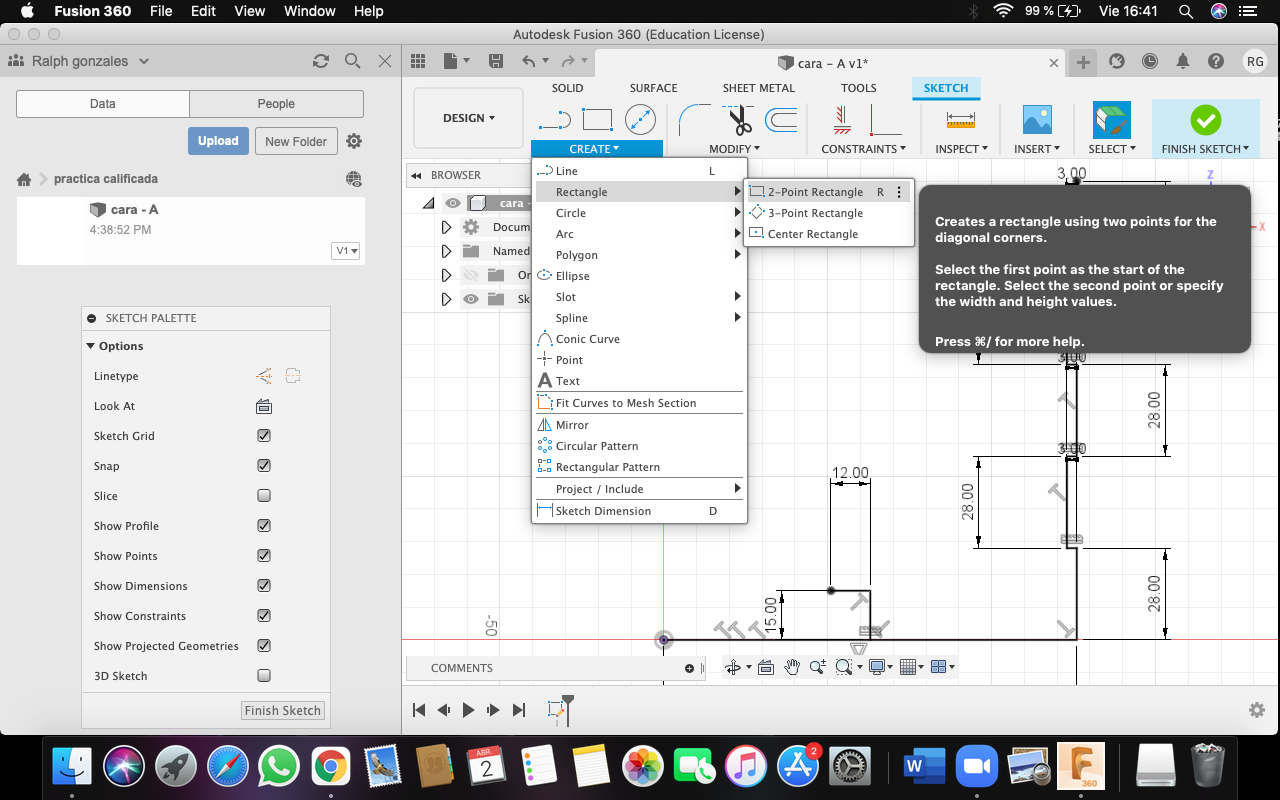The height and width of the screenshot is (800, 1280).
Task: Switch to the People tab
Action: coord(276,104)
